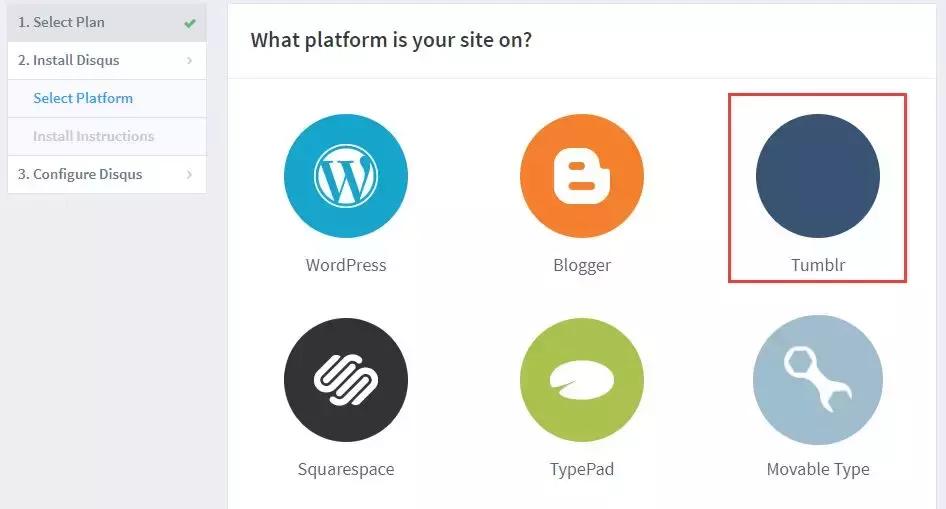Click the WordPress text label
The image size is (946, 509).
coord(346,265)
